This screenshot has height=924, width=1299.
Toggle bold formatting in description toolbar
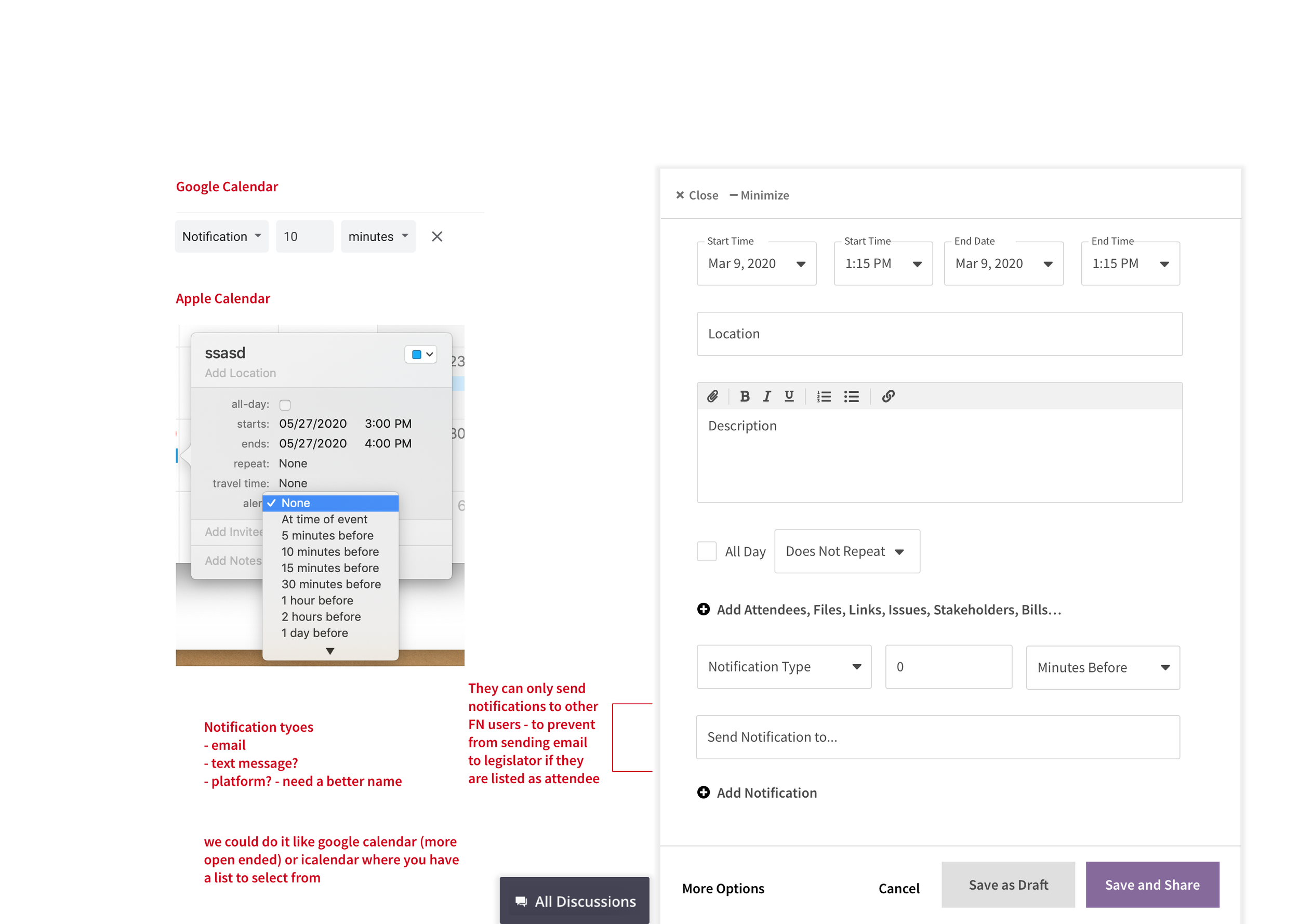click(x=745, y=396)
